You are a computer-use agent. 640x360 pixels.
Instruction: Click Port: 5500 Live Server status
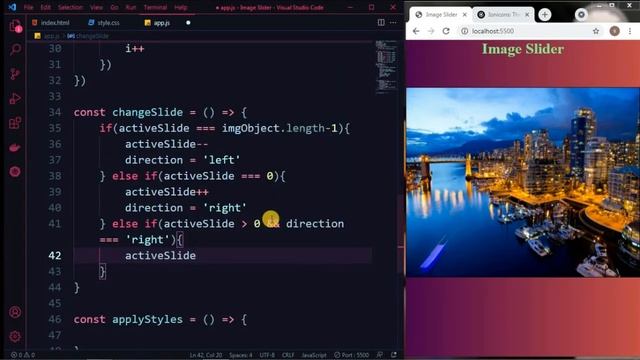point(351,355)
